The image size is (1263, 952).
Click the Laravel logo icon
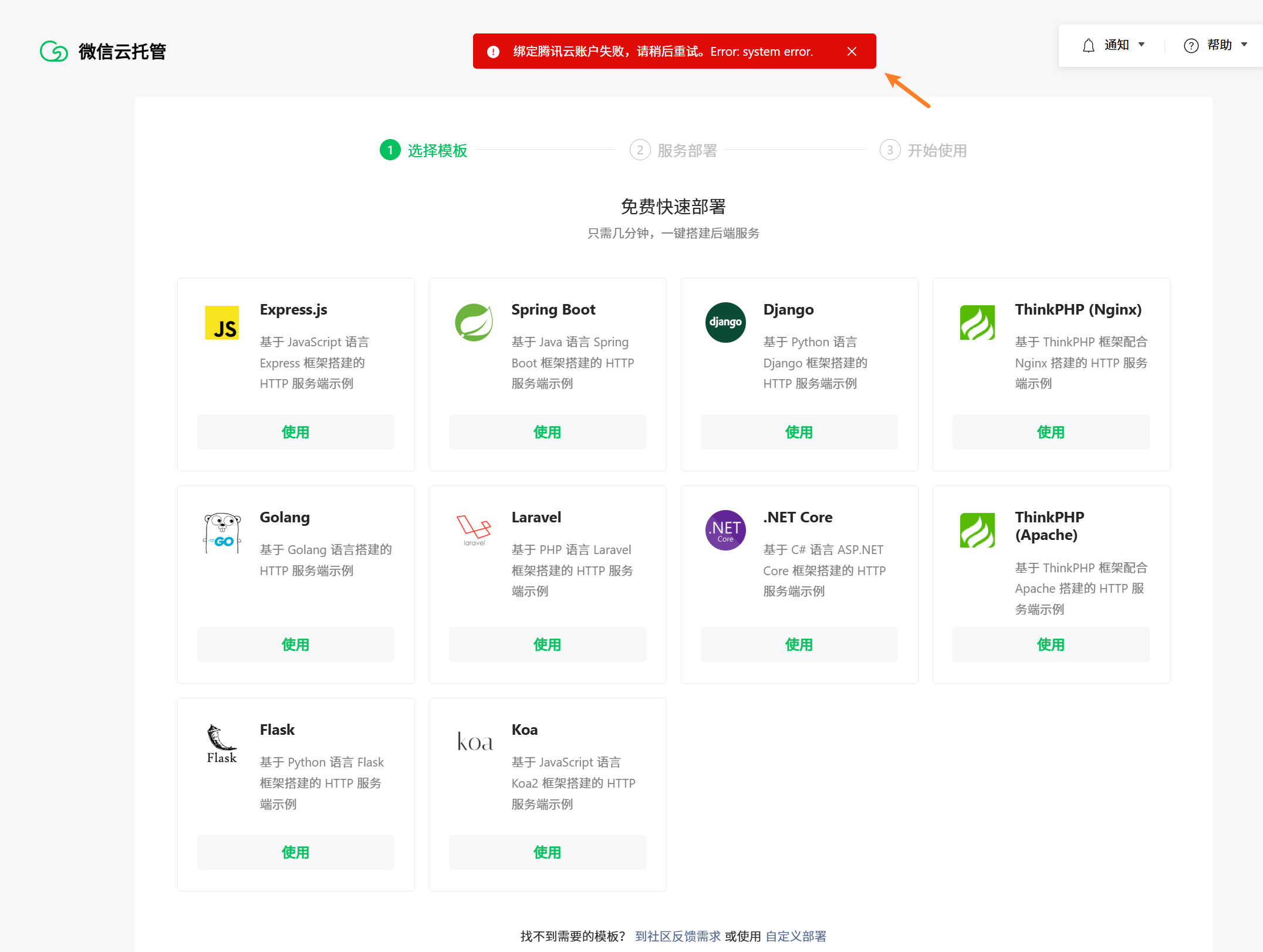[474, 530]
